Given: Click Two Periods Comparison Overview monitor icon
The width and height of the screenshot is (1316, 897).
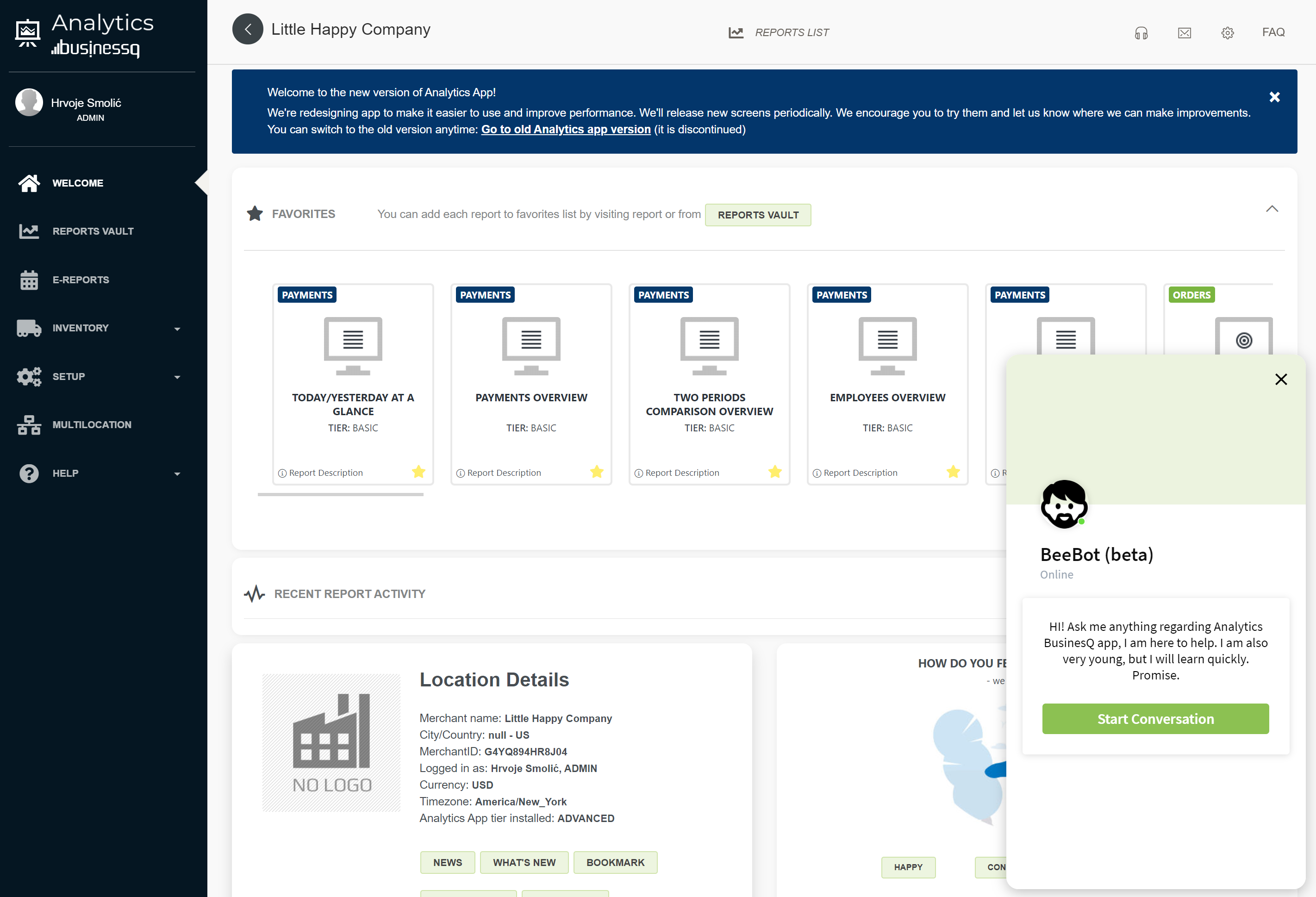Looking at the screenshot, I should pos(709,346).
